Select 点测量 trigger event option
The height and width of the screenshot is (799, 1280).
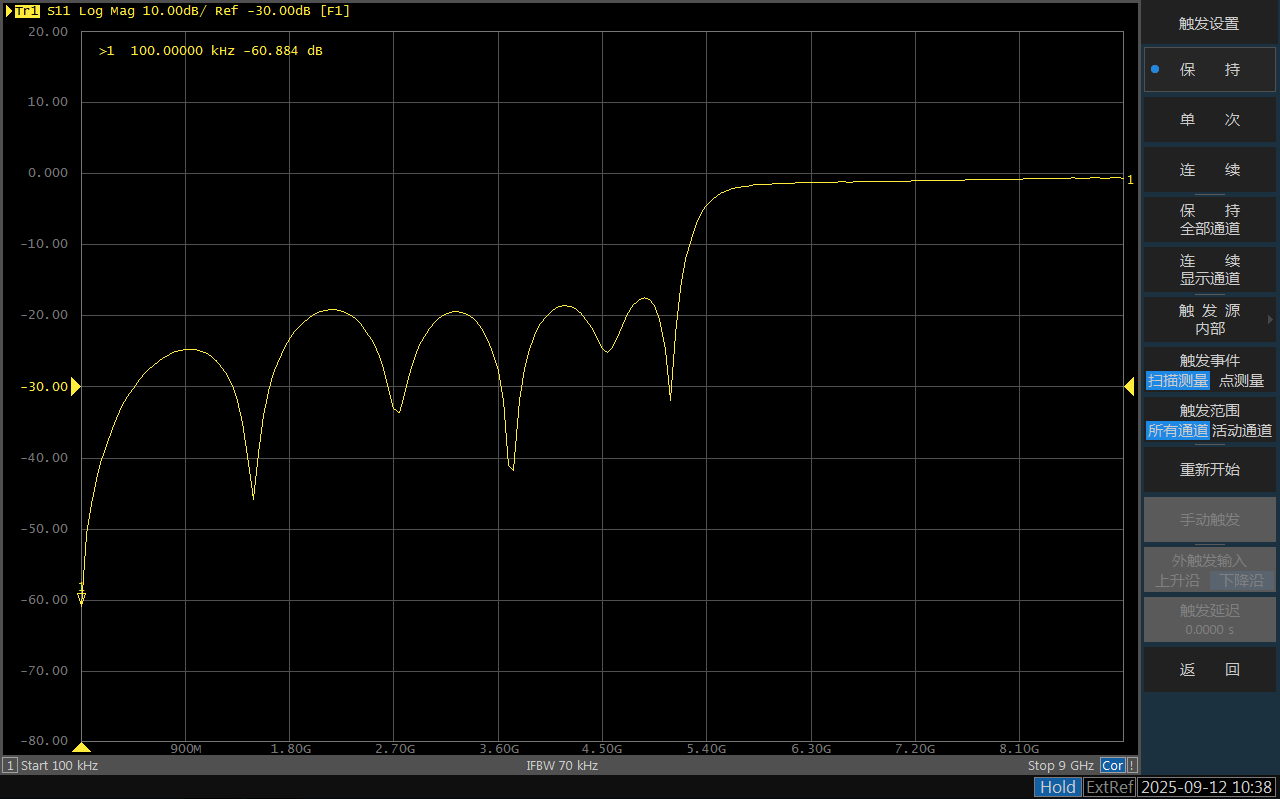tap(1241, 381)
